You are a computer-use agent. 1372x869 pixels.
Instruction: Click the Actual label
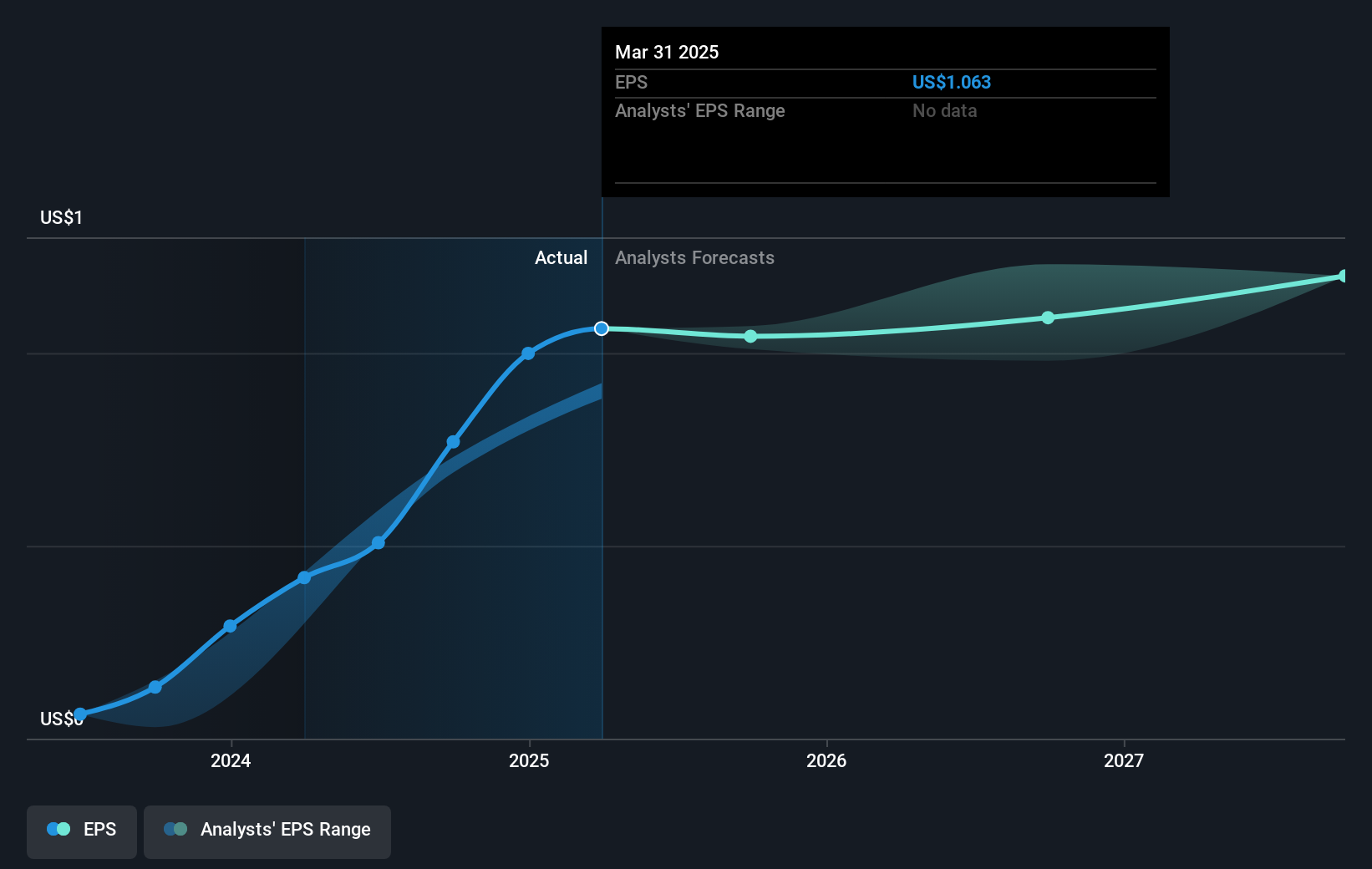561,257
